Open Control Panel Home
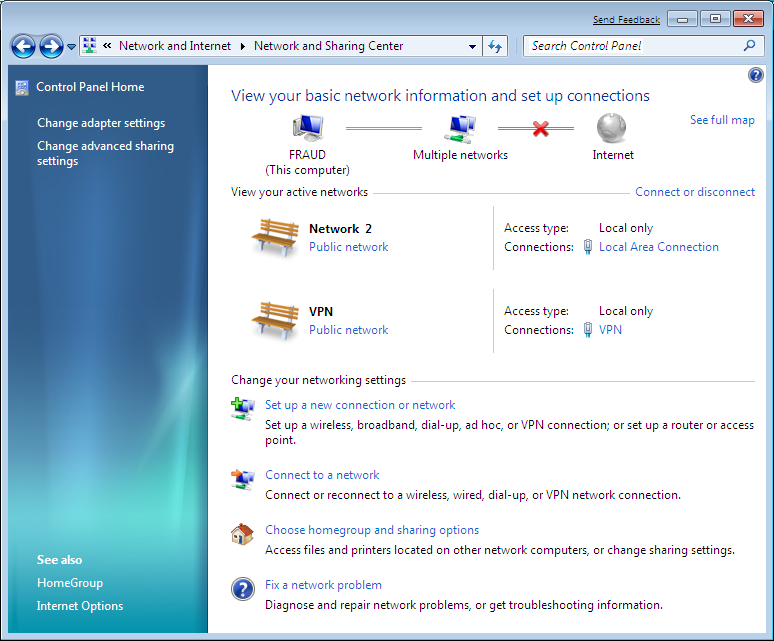The height and width of the screenshot is (641, 774). (x=90, y=87)
